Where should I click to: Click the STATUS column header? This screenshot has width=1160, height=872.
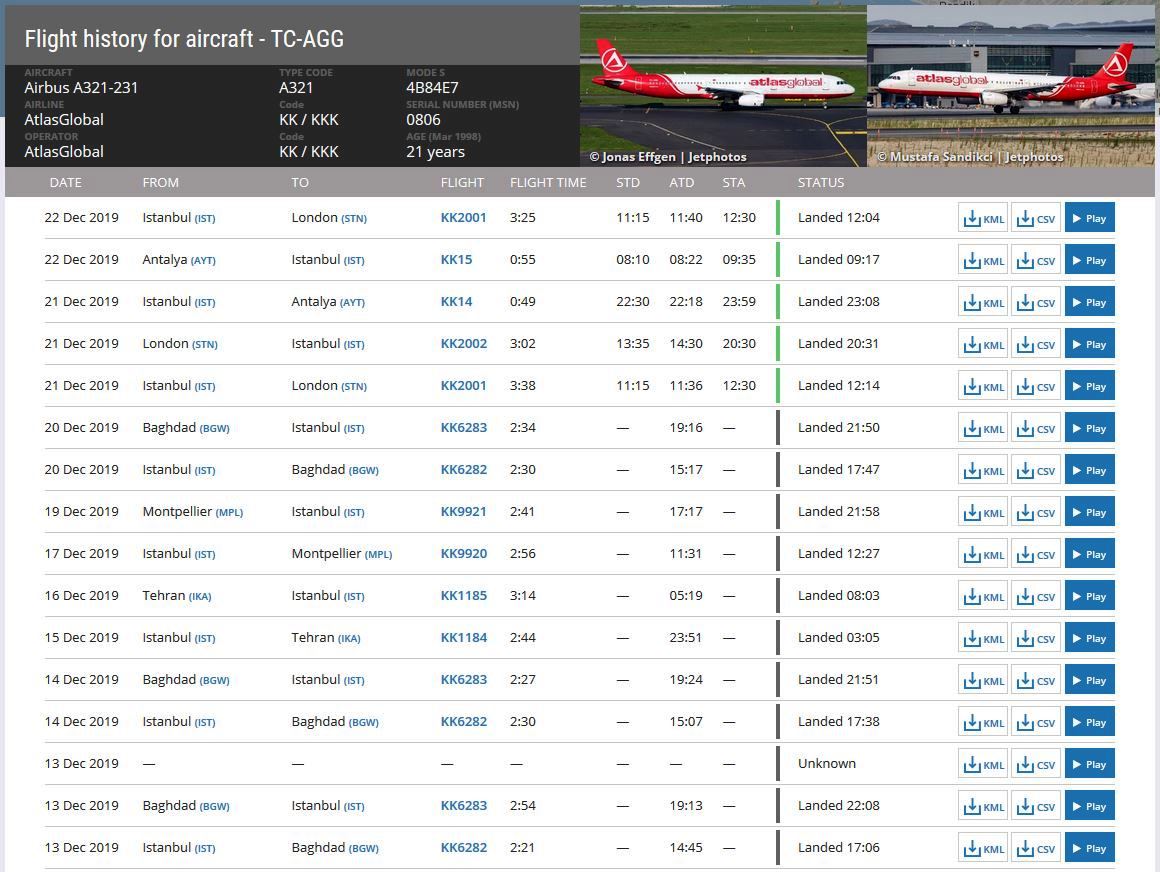click(820, 183)
